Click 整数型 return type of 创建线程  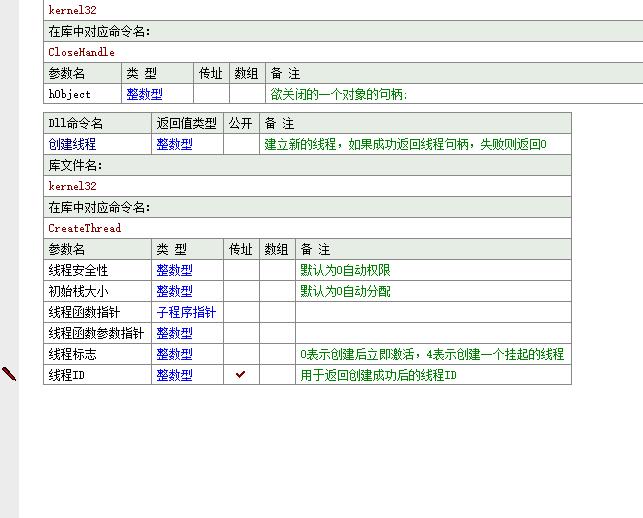tap(174, 144)
